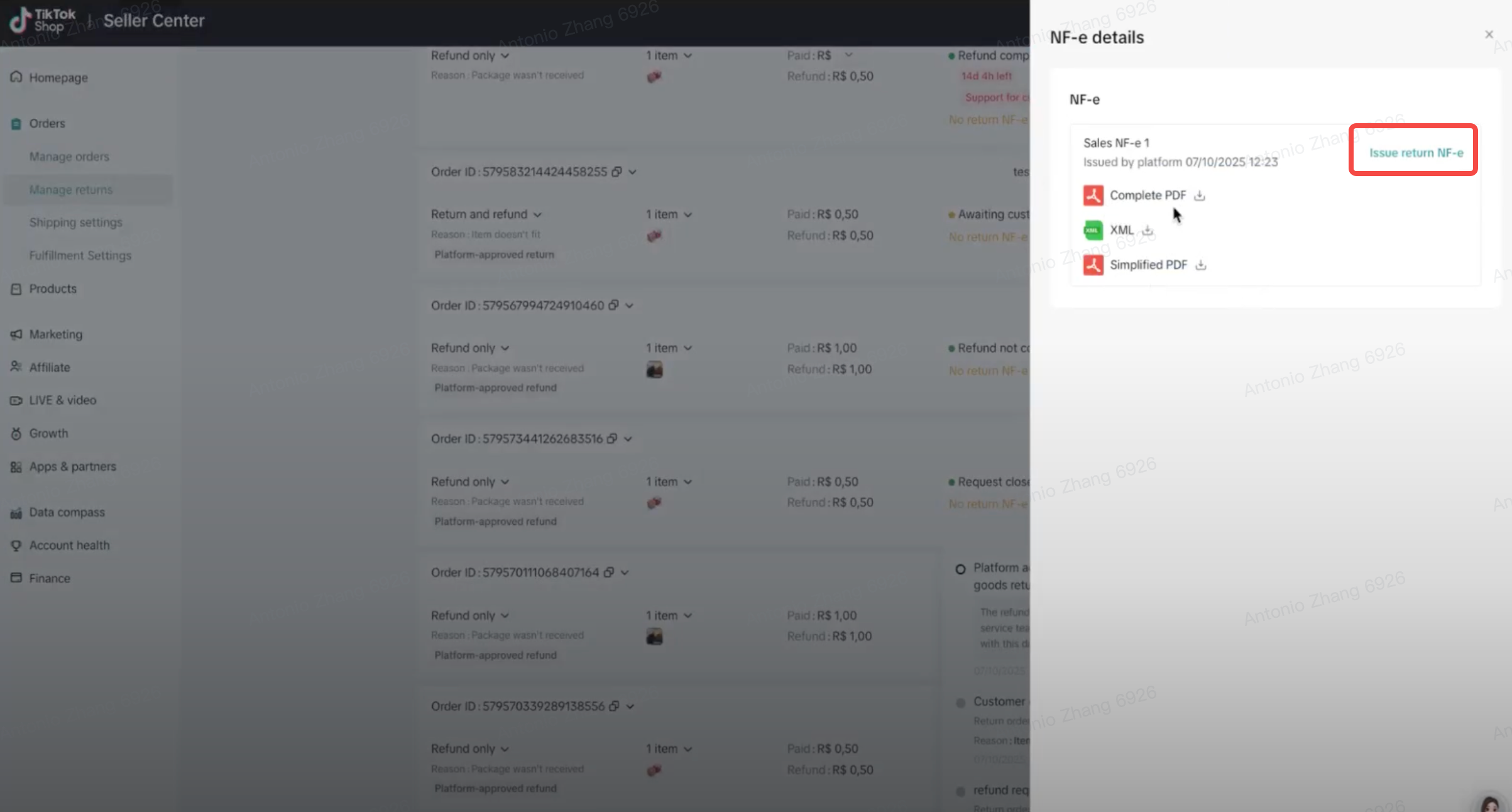The image size is (1512, 812).
Task: Open product thumbnail for order 579567994724910460
Action: coord(654,370)
